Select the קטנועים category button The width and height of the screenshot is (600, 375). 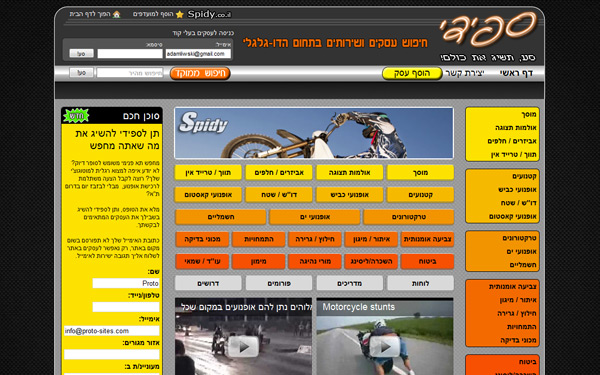point(420,195)
